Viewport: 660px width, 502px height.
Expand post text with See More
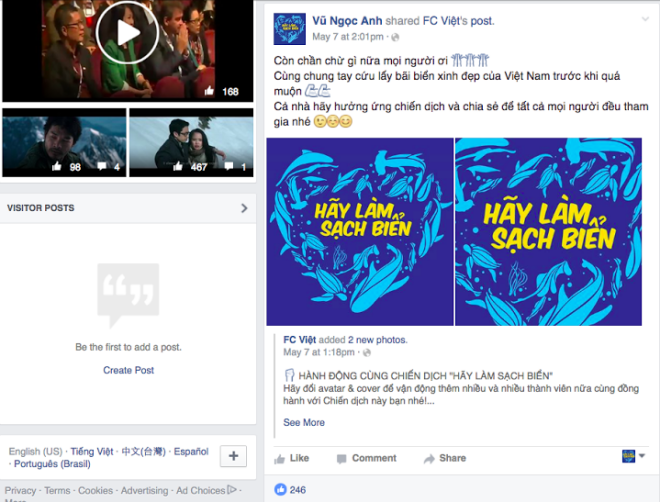tap(303, 423)
